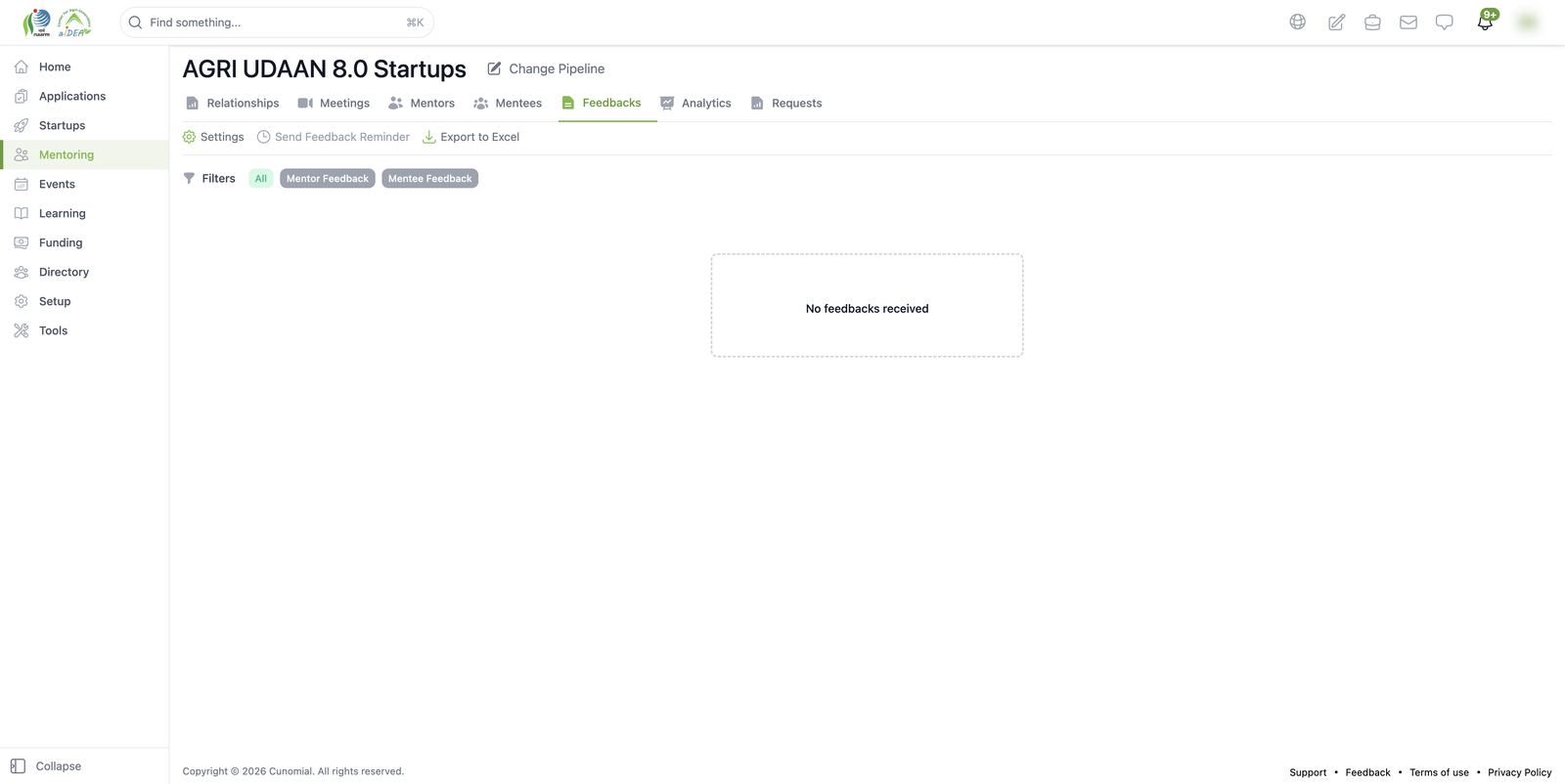The image size is (1565, 784).
Task: Click the Filters funnel label
Action: (x=209, y=179)
